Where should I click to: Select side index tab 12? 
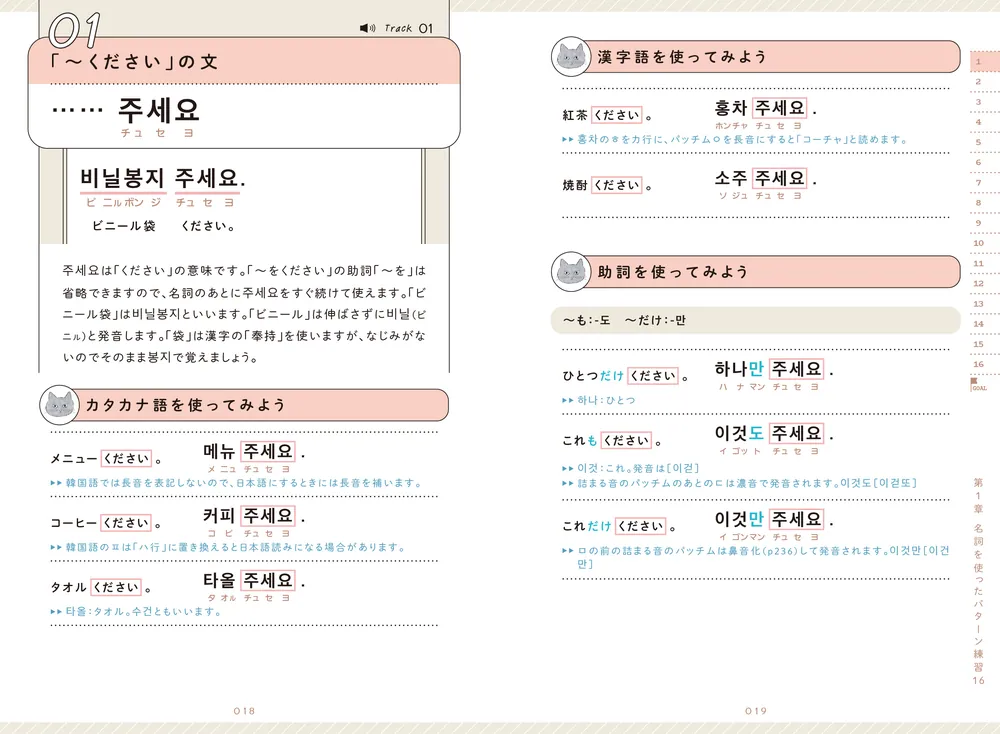978,283
